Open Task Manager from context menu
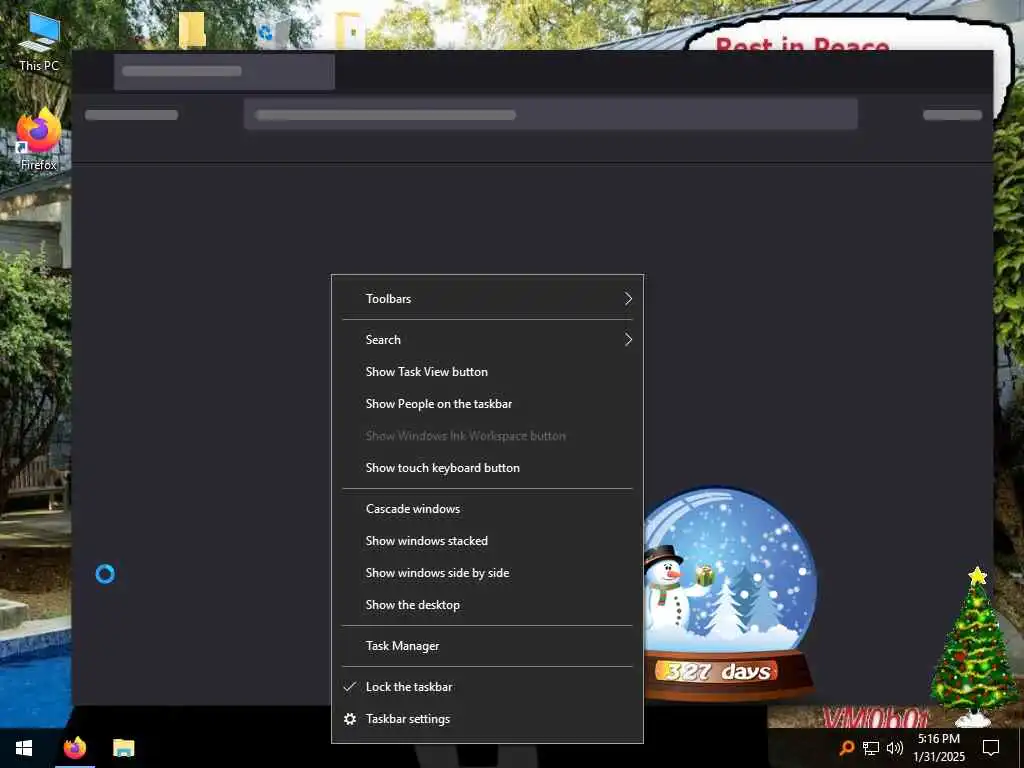The height and width of the screenshot is (768, 1024). pos(487,646)
